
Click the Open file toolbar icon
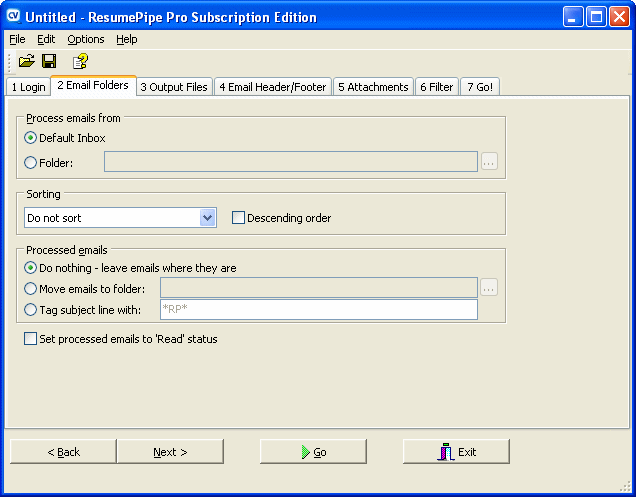[x=26, y=61]
